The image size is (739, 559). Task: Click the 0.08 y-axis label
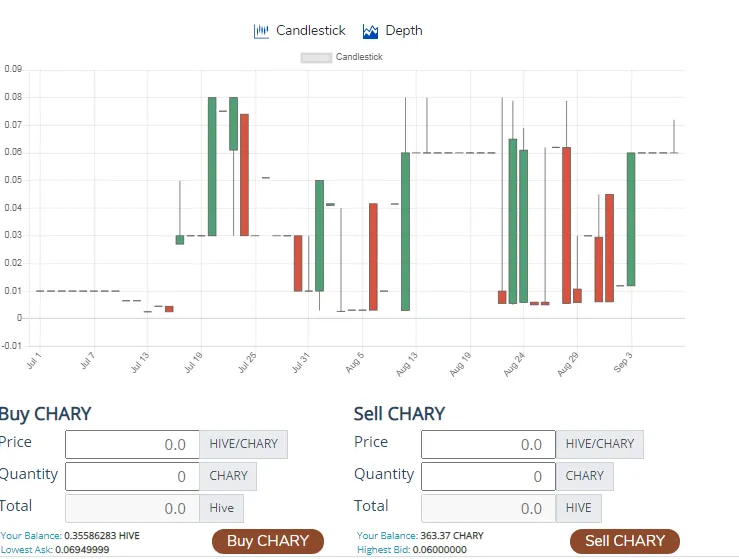tap(13, 97)
